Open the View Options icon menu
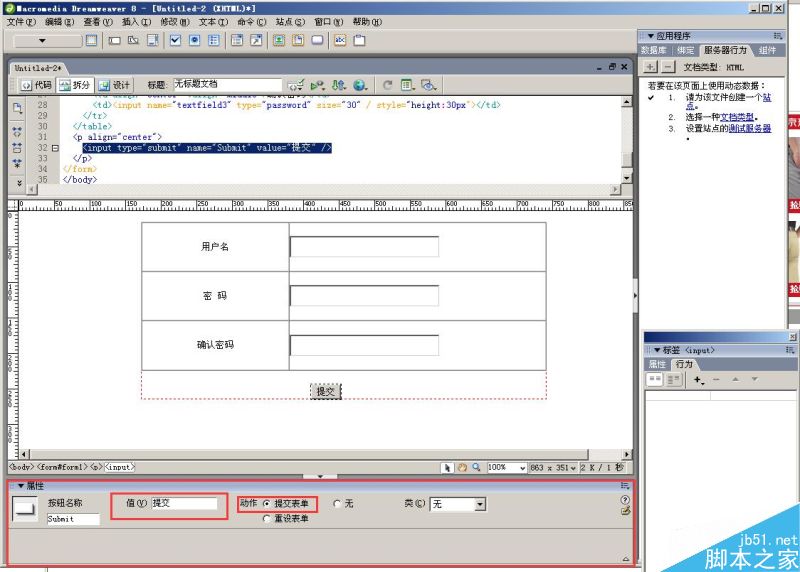Viewport: 800px width, 572px height. (407, 85)
